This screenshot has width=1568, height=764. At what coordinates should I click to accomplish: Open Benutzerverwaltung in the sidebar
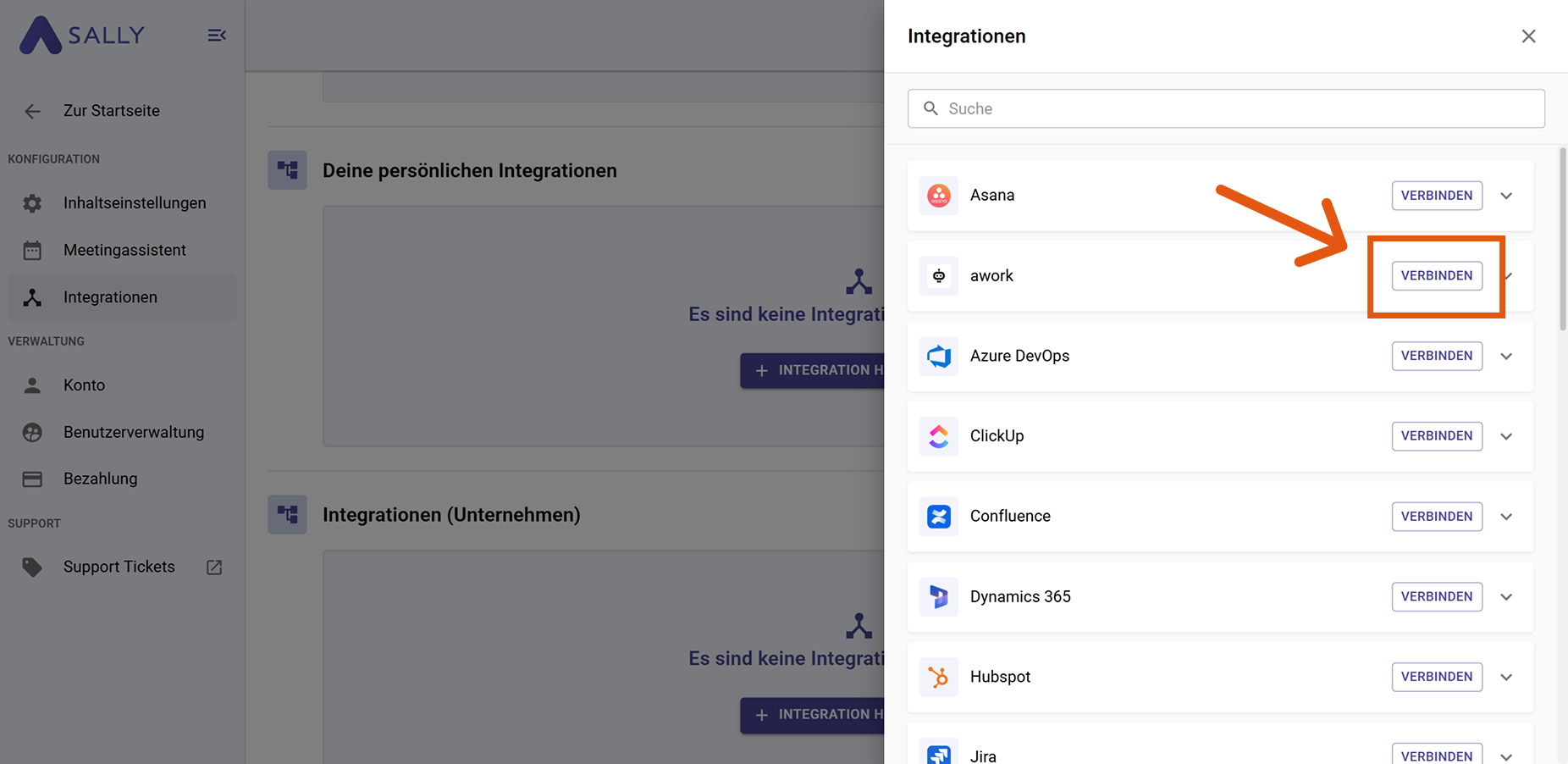(133, 432)
